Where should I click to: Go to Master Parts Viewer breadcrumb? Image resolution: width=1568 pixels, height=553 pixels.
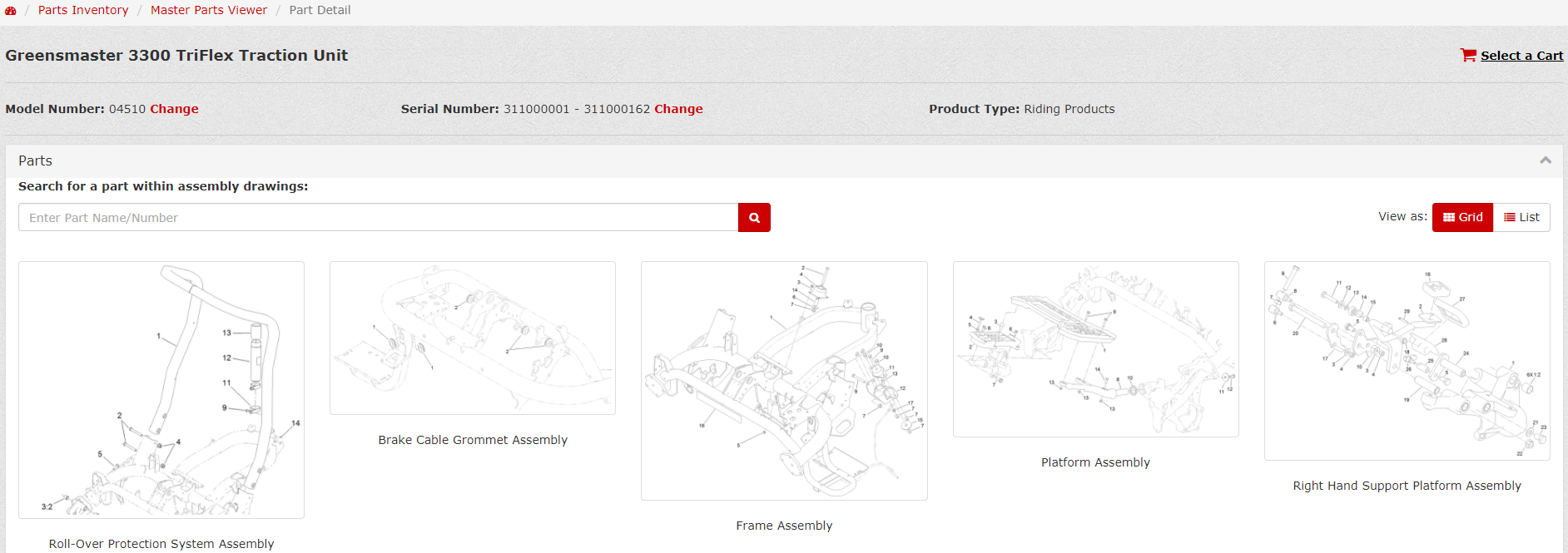click(x=209, y=10)
